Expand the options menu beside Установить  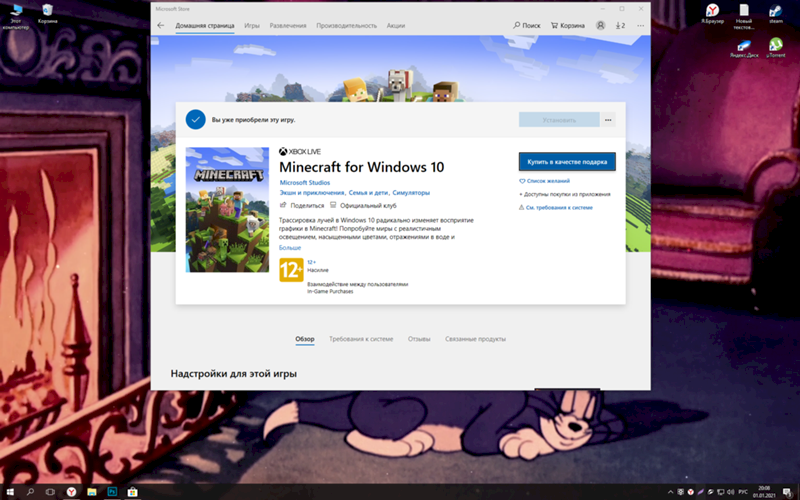tap(608, 120)
